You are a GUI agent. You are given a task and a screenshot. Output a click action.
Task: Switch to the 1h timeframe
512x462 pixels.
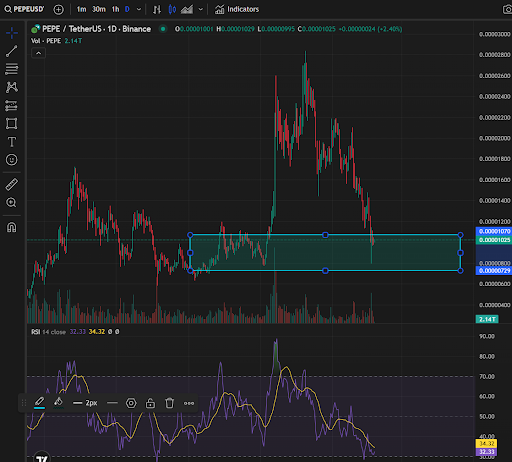[x=115, y=9]
